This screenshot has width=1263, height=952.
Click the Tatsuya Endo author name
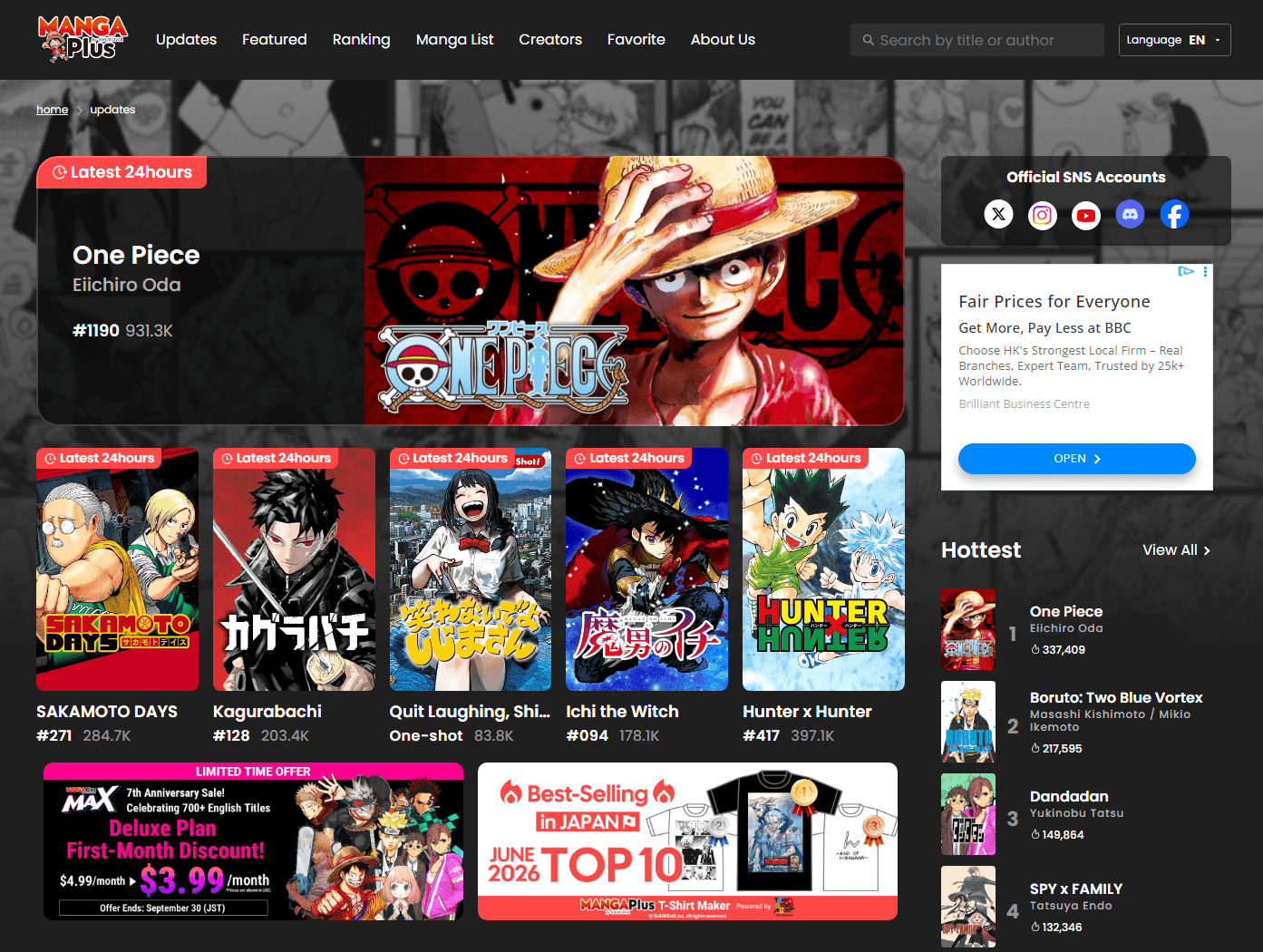(1071, 906)
